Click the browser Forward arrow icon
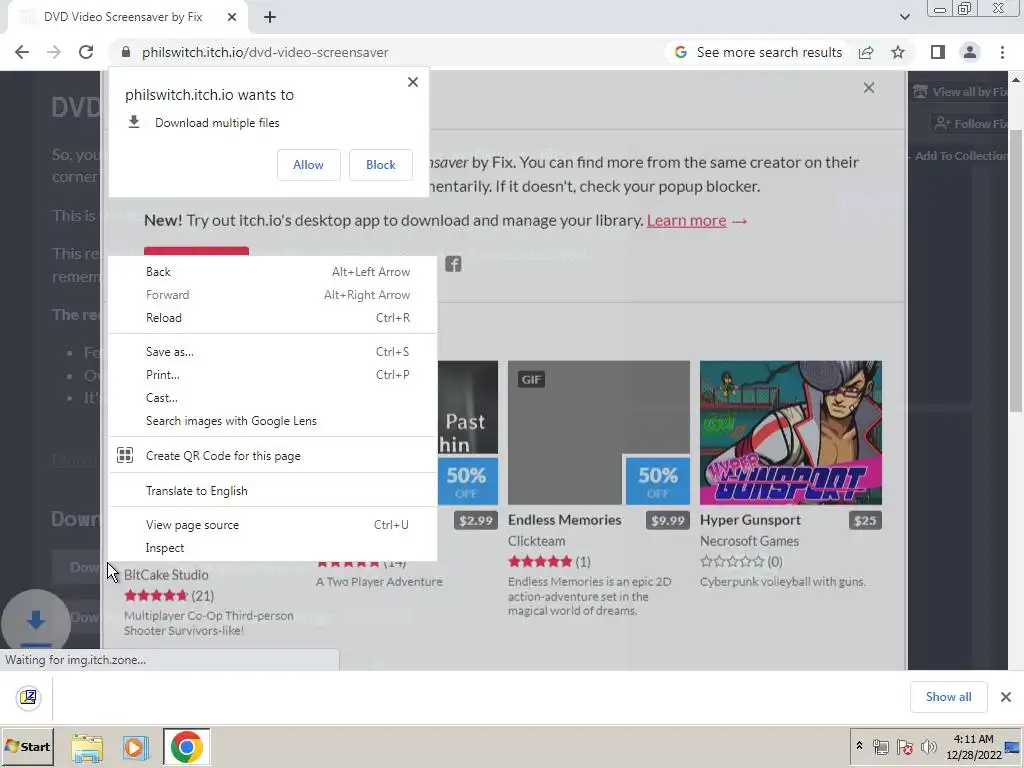Image resolution: width=1024 pixels, height=768 pixels. (54, 52)
